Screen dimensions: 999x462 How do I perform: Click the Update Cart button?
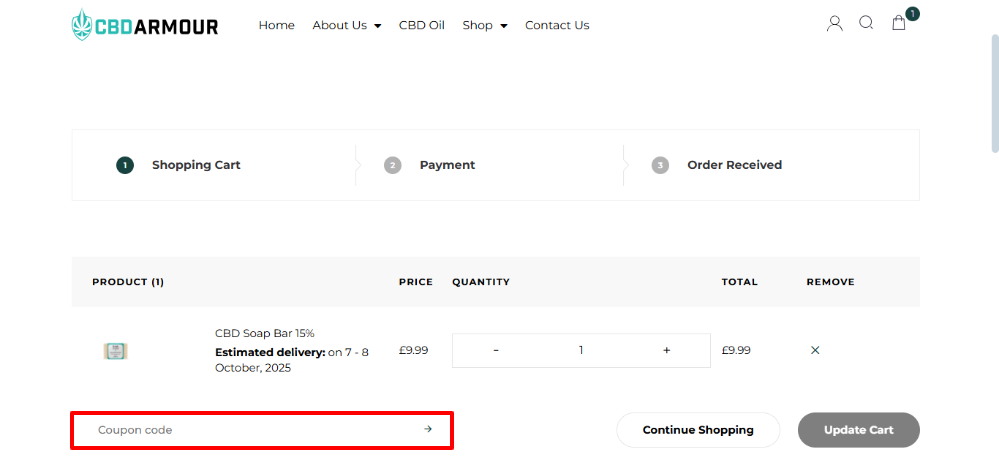tap(859, 430)
